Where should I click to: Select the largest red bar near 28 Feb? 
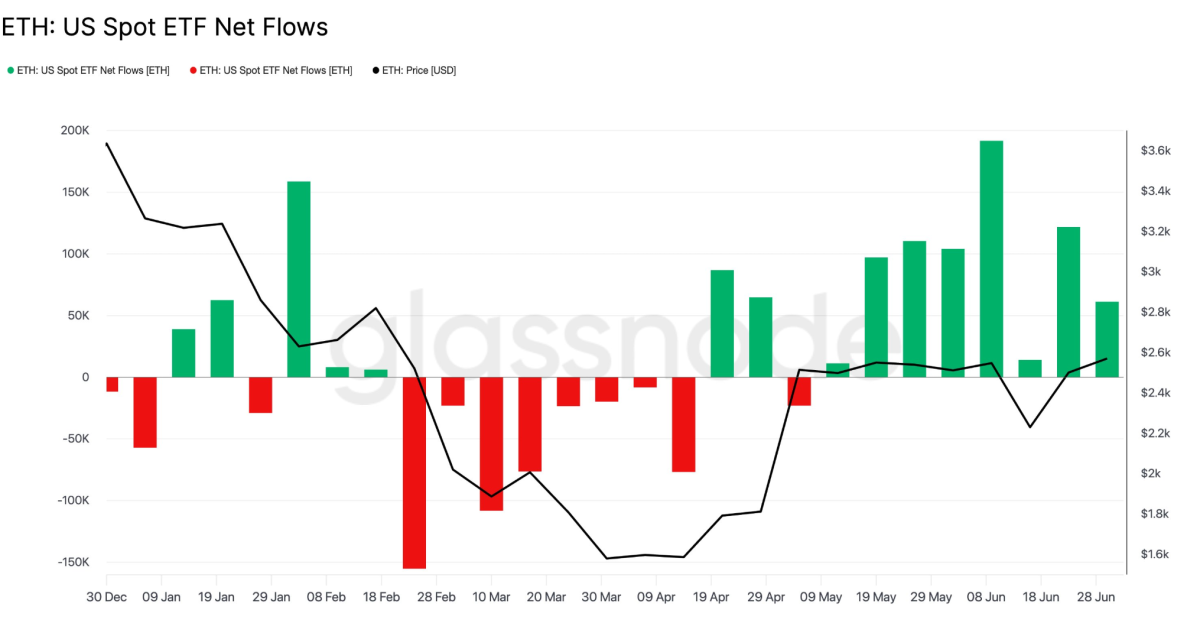pos(414,473)
